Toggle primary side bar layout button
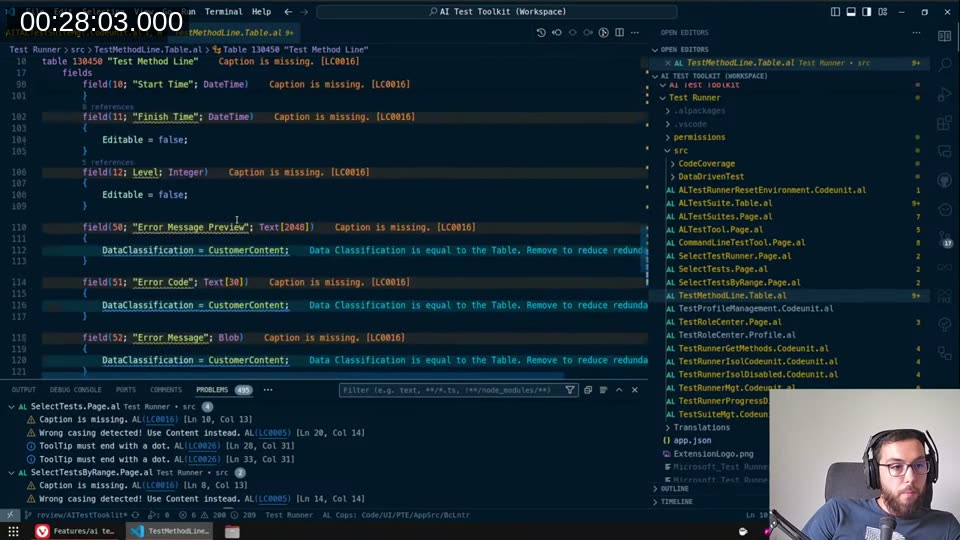Screen dimensions: 960x540 pyautogui.click(x=836, y=12)
